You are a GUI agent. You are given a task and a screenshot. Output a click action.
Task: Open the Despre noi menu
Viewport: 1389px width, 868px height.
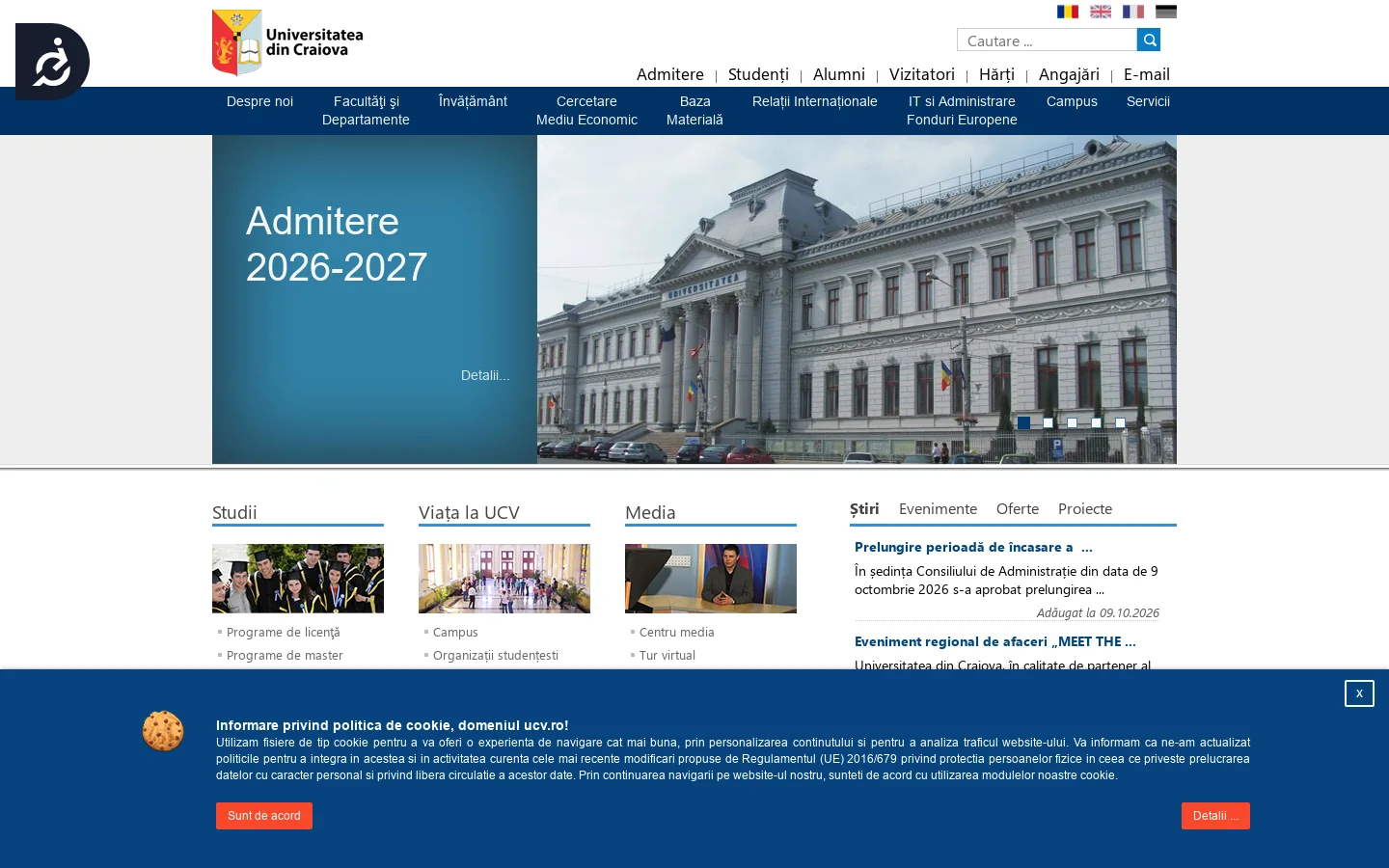[259, 101]
